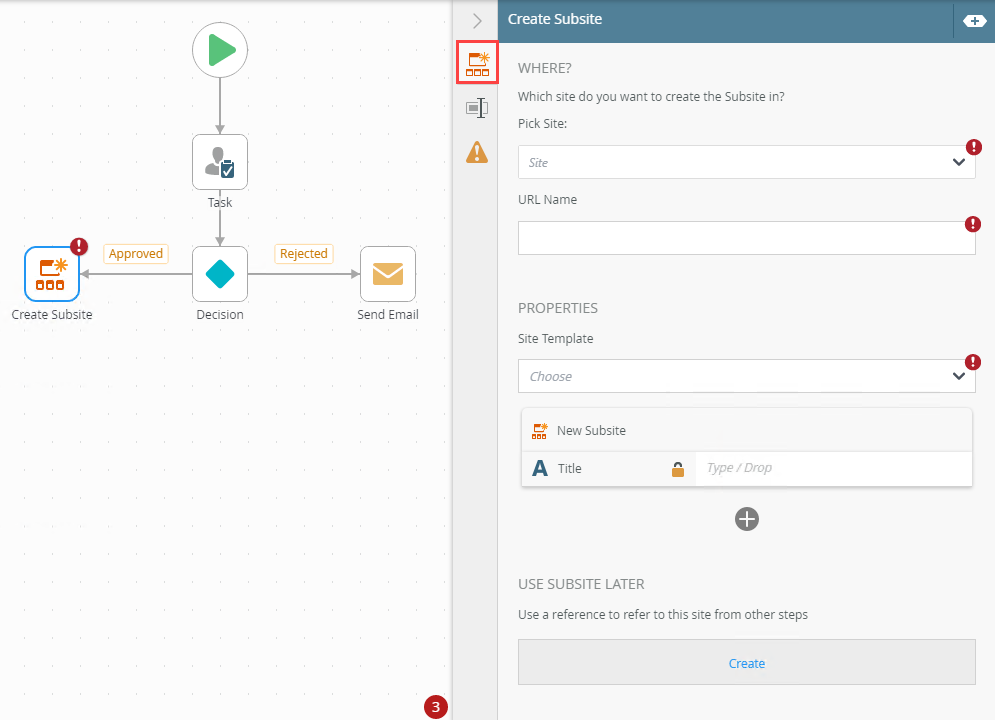Screen dimensions: 995x720
Task: Click the Title Type / Drop field
Action: tap(832, 468)
